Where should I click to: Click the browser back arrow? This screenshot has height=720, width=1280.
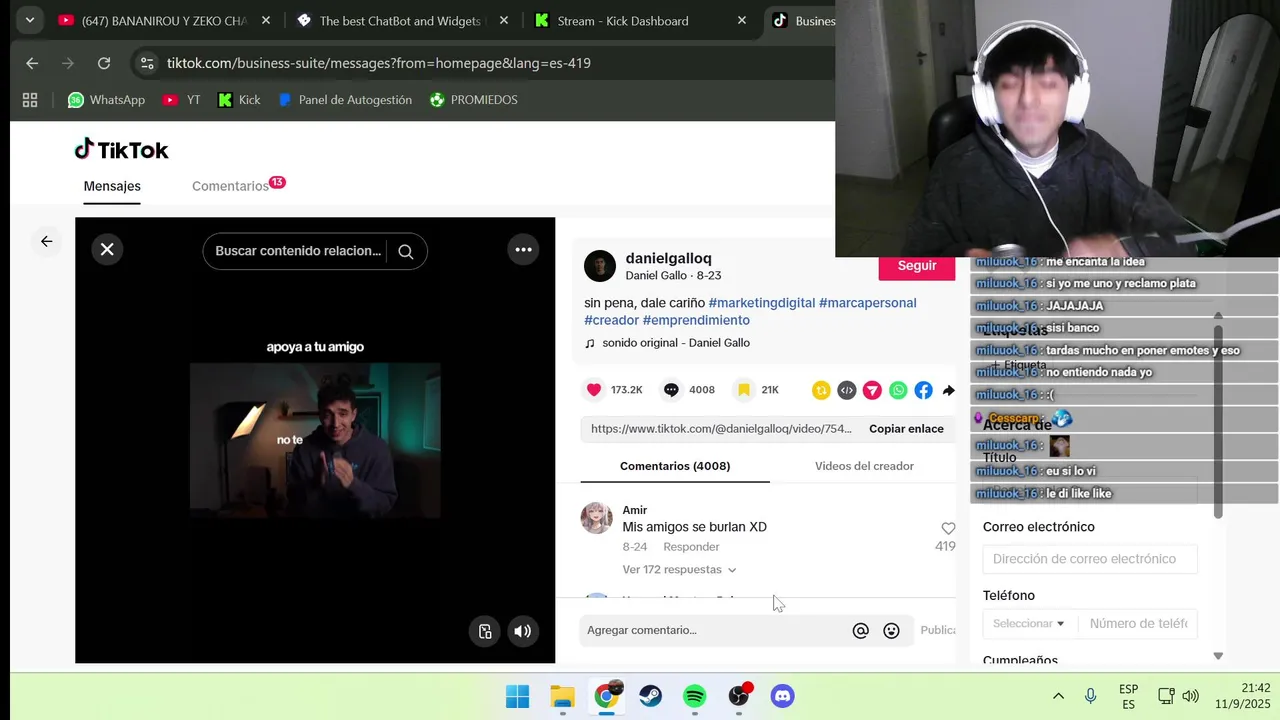click(32, 63)
